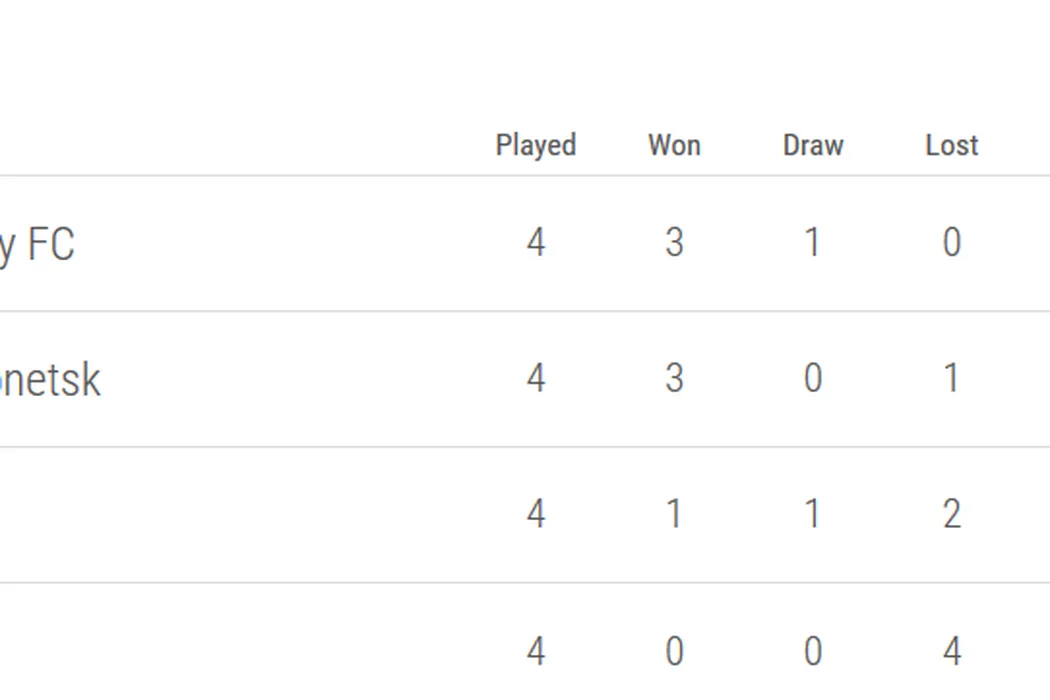Open the team name ending in netsk

[x=50, y=380]
